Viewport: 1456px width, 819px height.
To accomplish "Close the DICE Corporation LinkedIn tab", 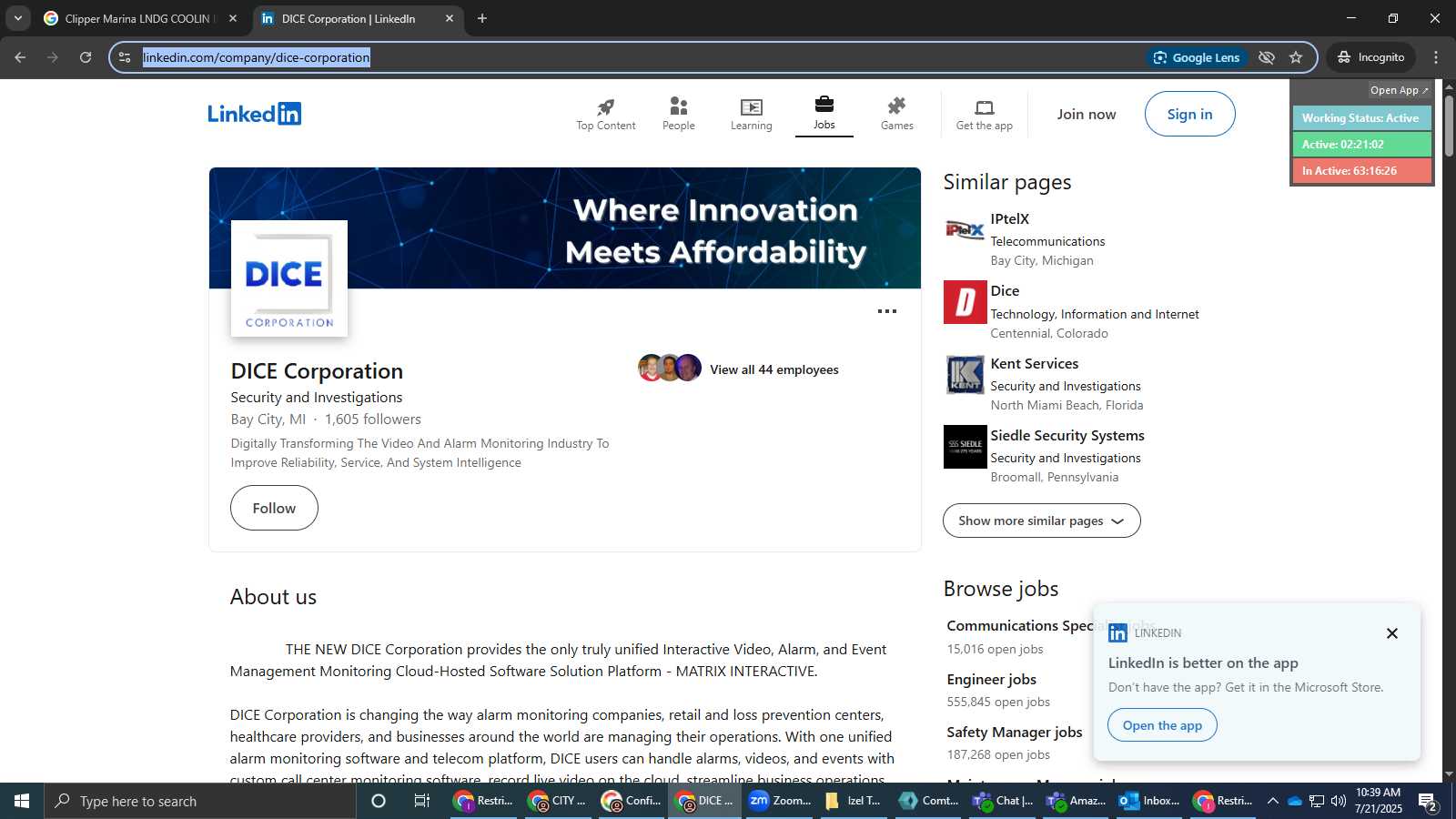I will 450,18.
